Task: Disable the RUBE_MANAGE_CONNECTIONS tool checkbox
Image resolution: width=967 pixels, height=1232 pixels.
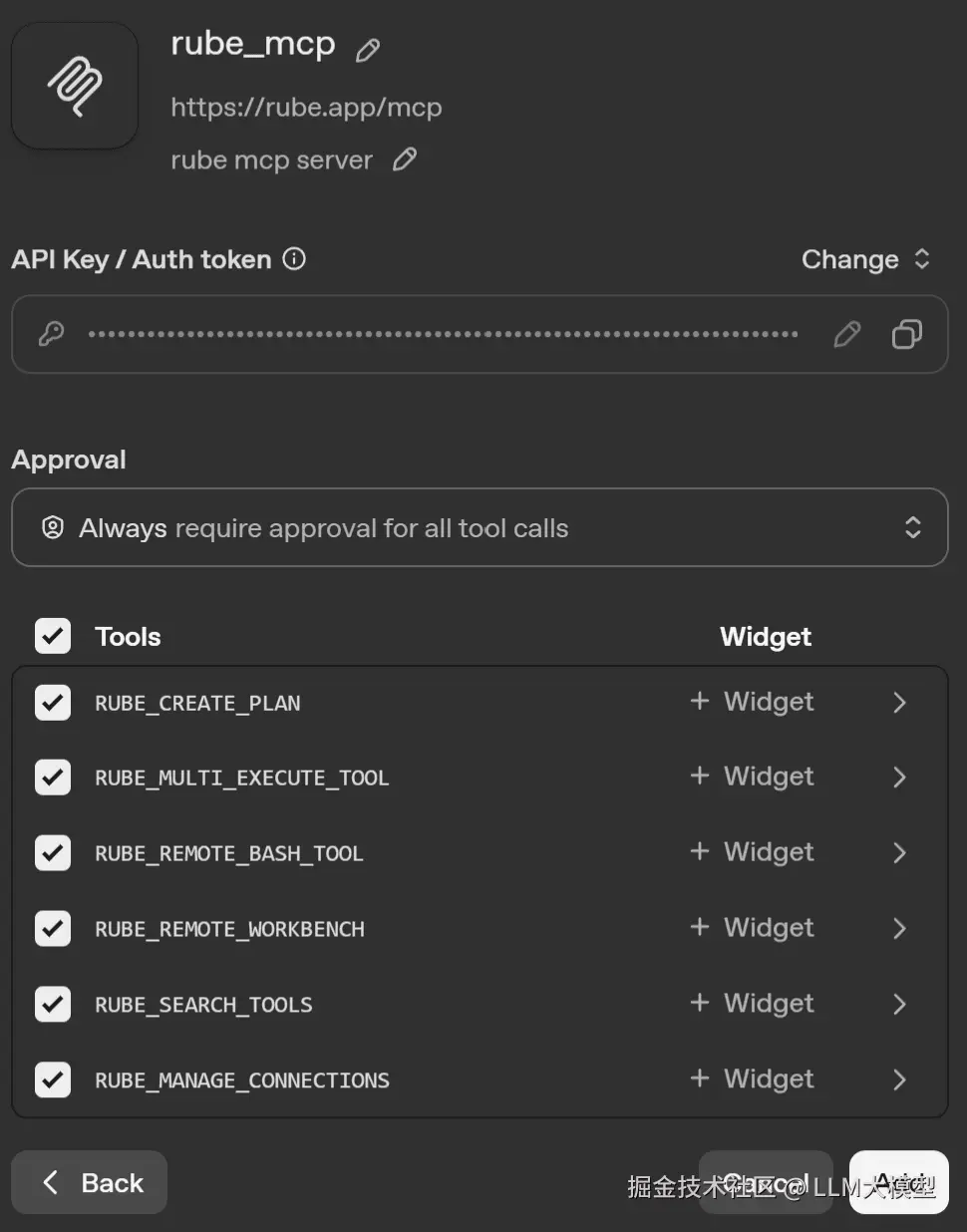Action: click(x=53, y=1079)
